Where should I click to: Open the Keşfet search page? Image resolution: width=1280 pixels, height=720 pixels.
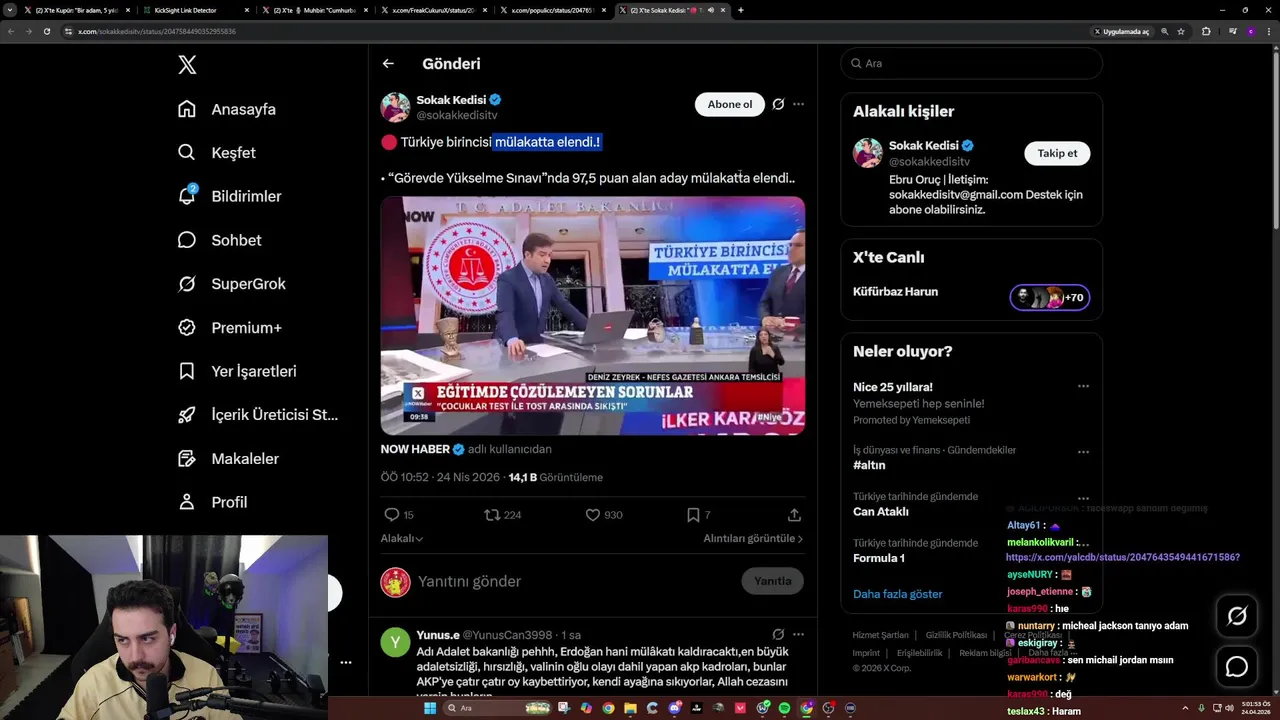[x=217, y=153]
